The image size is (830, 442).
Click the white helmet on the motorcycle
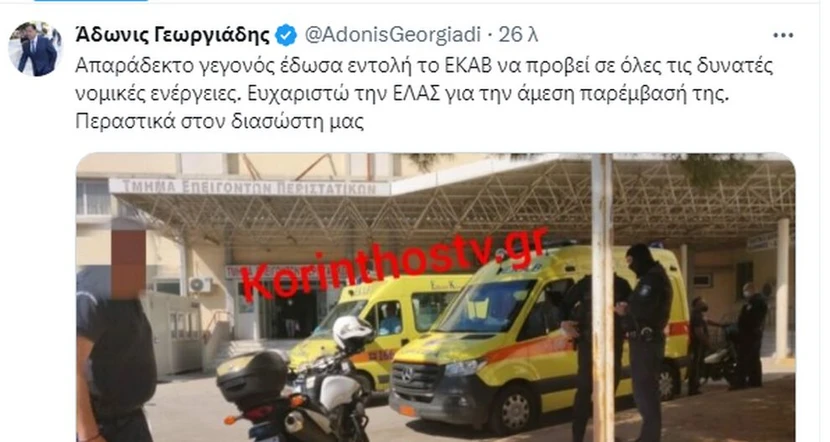click(351, 333)
